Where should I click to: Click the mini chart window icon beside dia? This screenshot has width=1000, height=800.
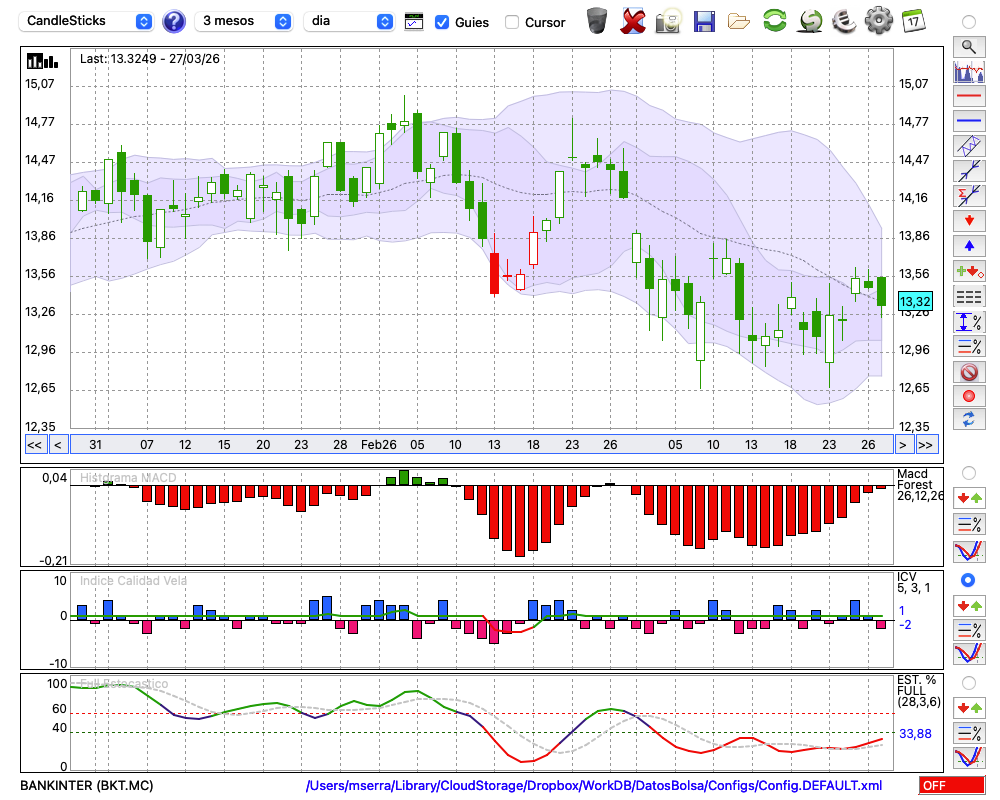(414, 22)
